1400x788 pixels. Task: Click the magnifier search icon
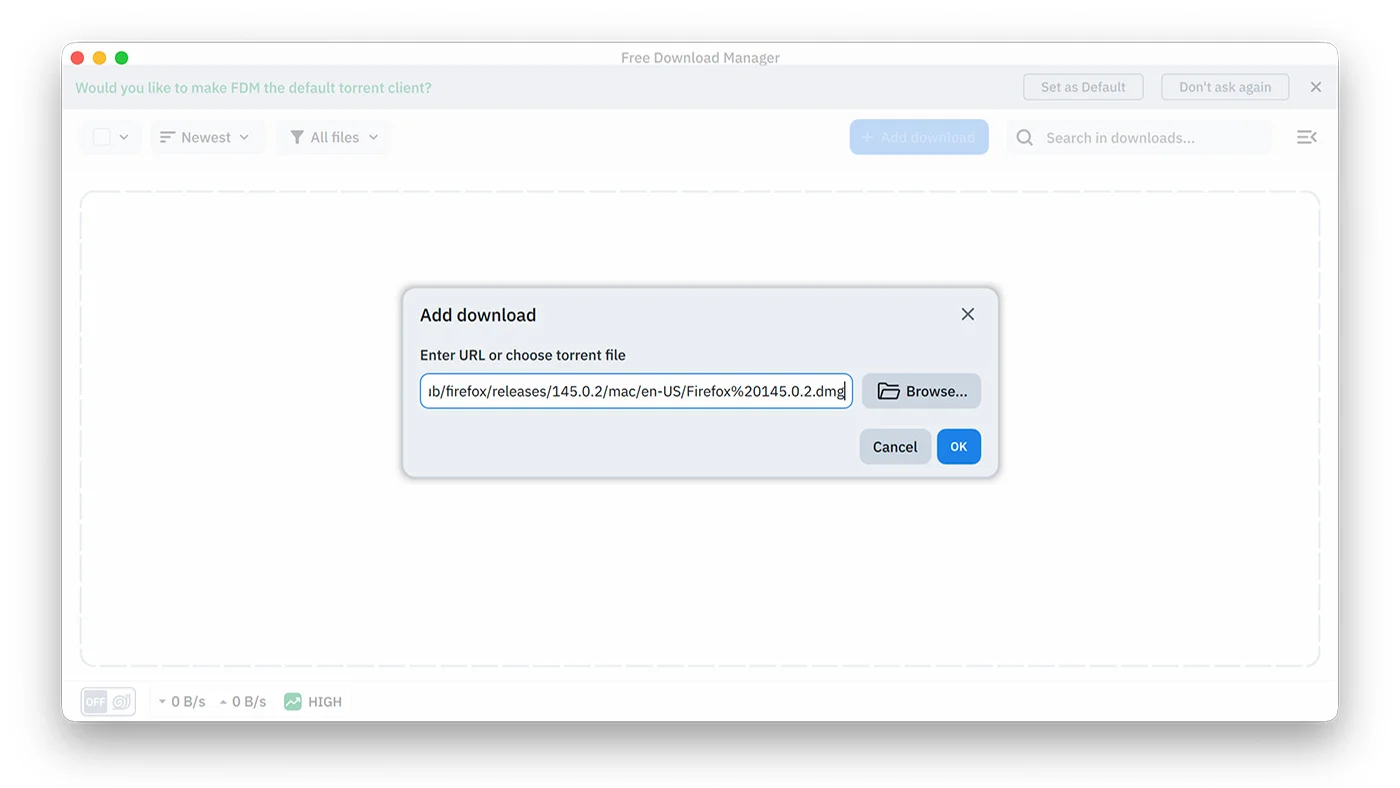point(1024,138)
